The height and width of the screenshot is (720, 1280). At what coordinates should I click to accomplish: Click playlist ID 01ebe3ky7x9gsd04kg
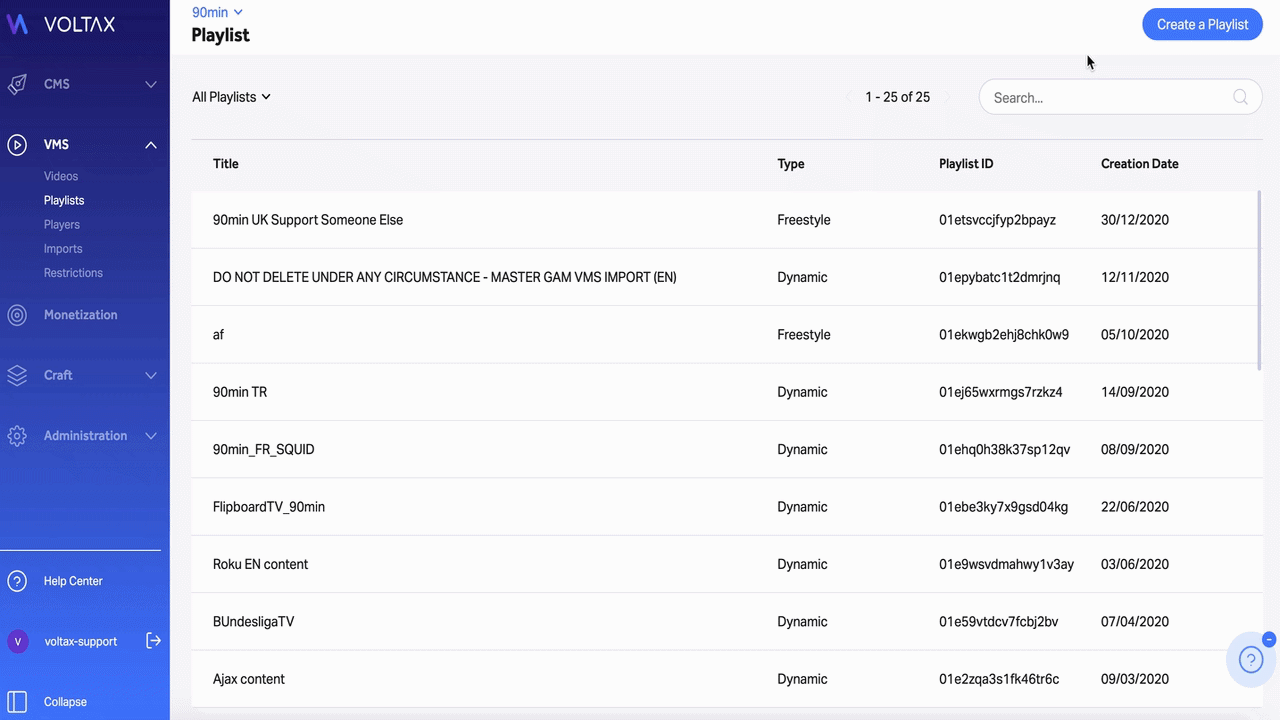(1003, 507)
